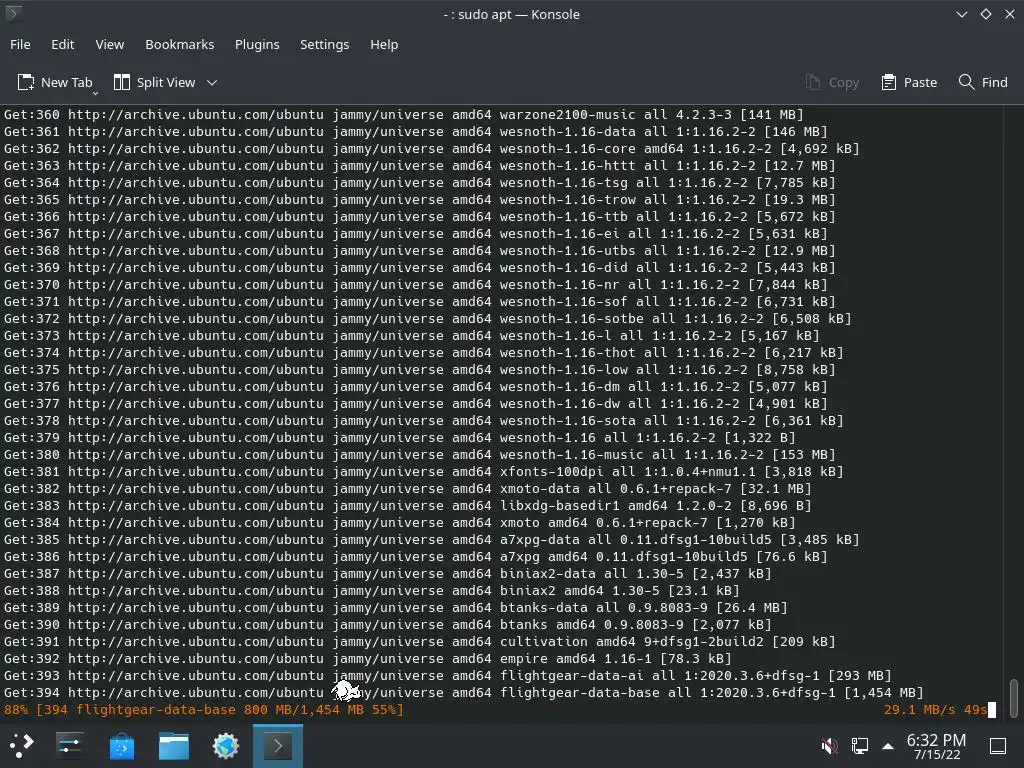Click the Split View button

click(155, 82)
